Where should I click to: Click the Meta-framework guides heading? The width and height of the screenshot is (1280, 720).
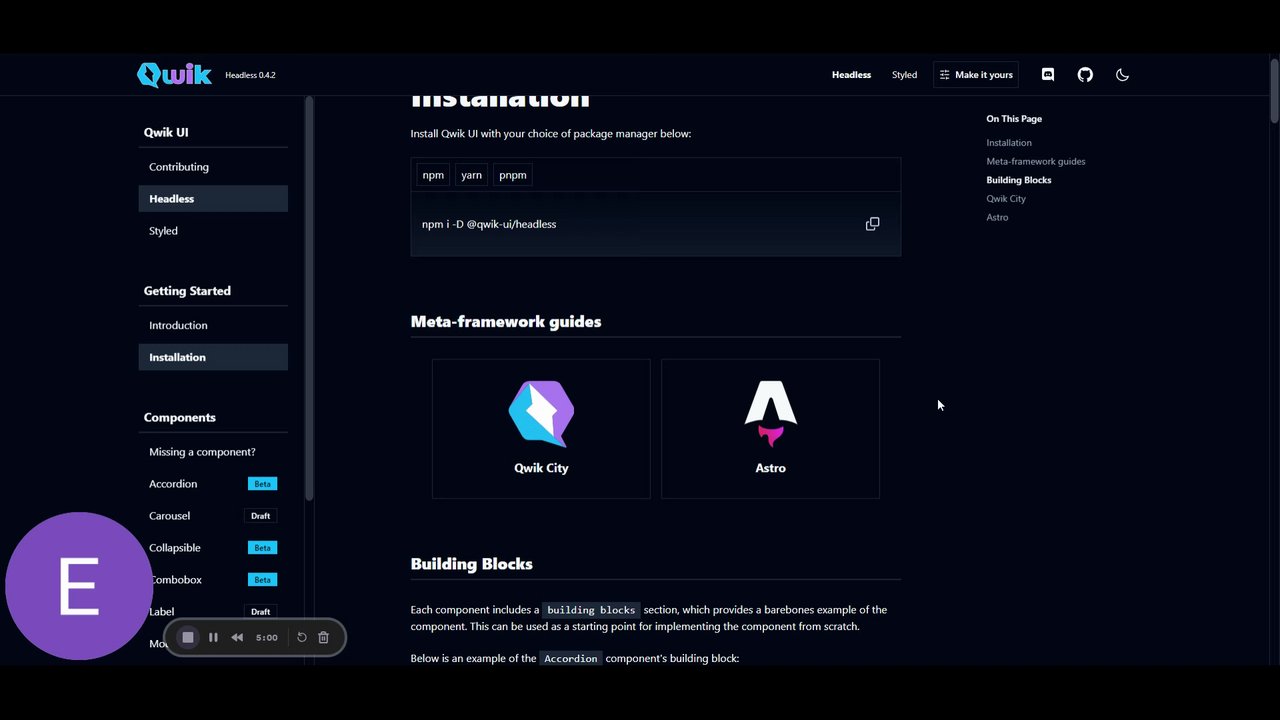pyautogui.click(x=506, y=322)
